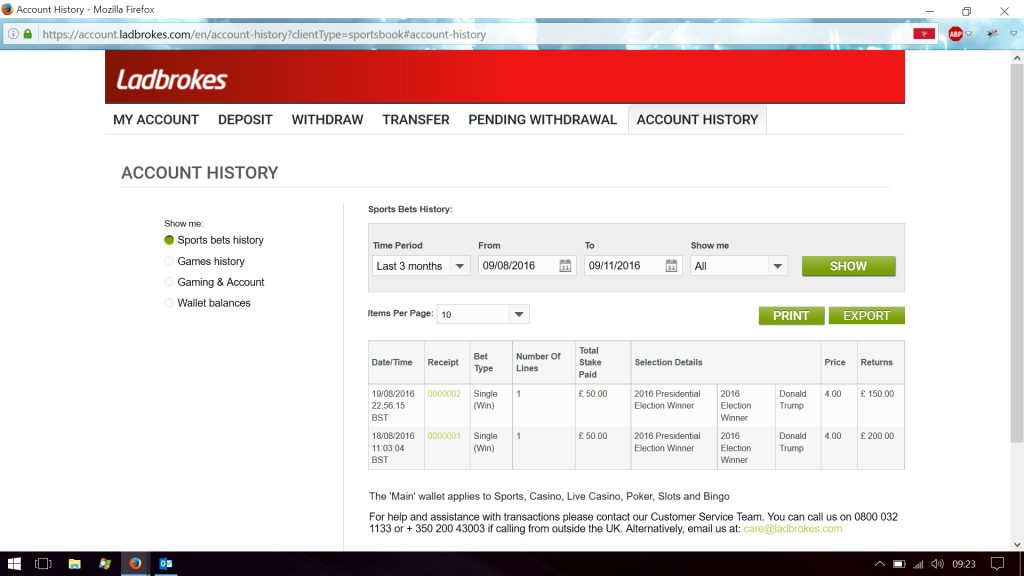1024x576 pixels.
Task: Click the spider-like extension icon in toolbar
Action: pyautogui.click(x=993, y=34)
